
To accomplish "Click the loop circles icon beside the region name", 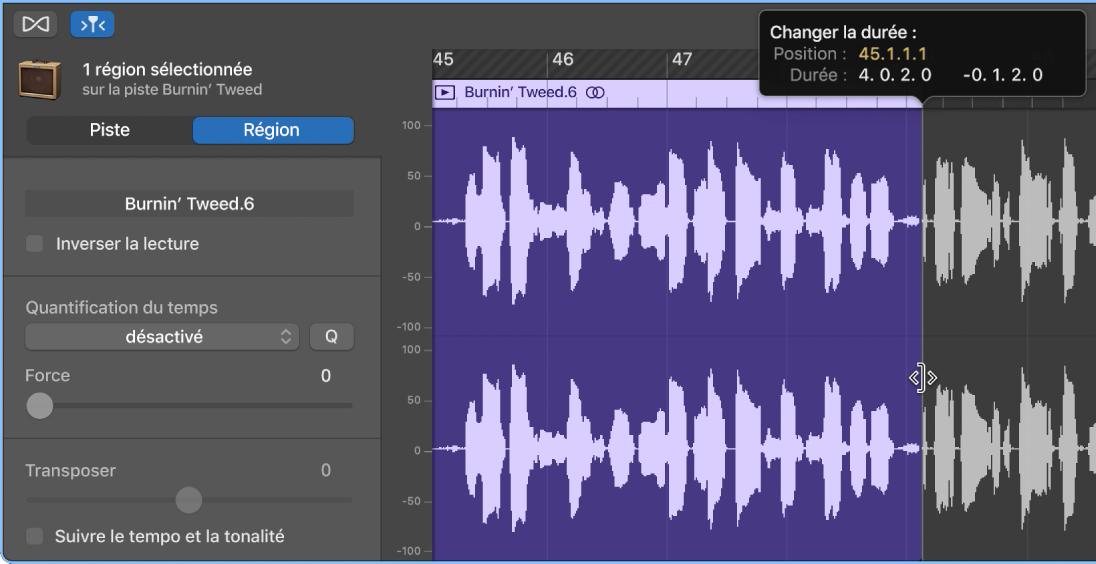I will click(595, 93).
